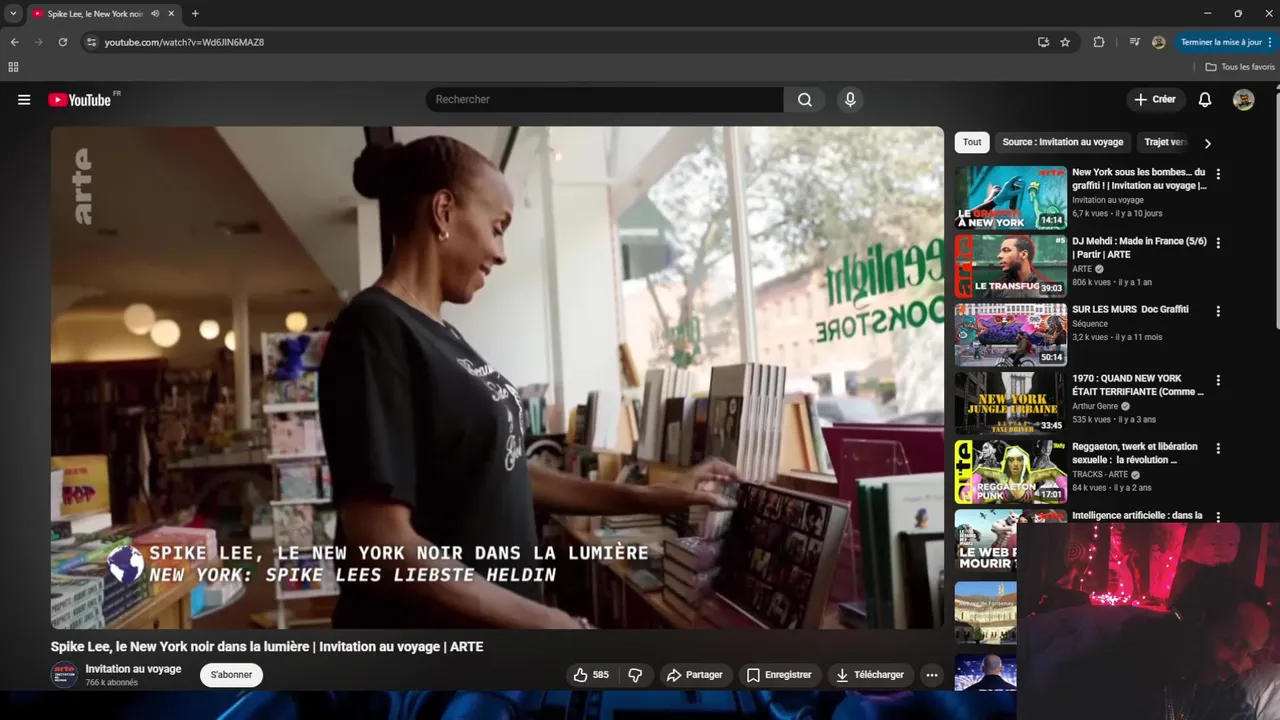
Task: Bookmark this page with the star icon
Action: tap(1065, 42)
